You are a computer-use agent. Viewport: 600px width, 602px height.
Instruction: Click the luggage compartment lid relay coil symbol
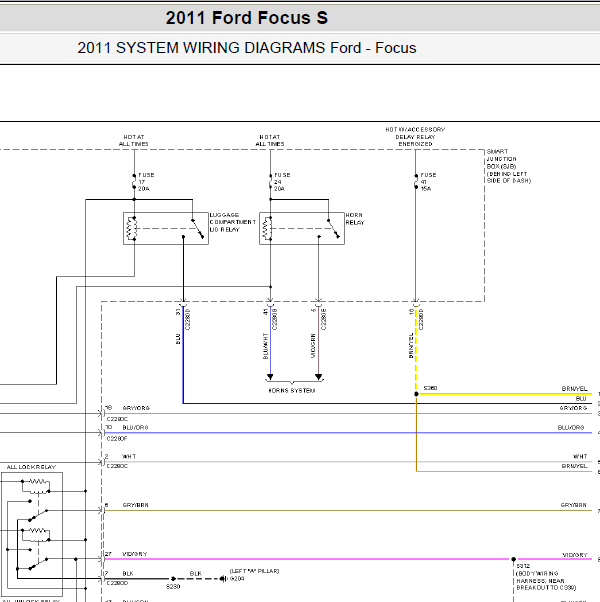coord(132,228)
